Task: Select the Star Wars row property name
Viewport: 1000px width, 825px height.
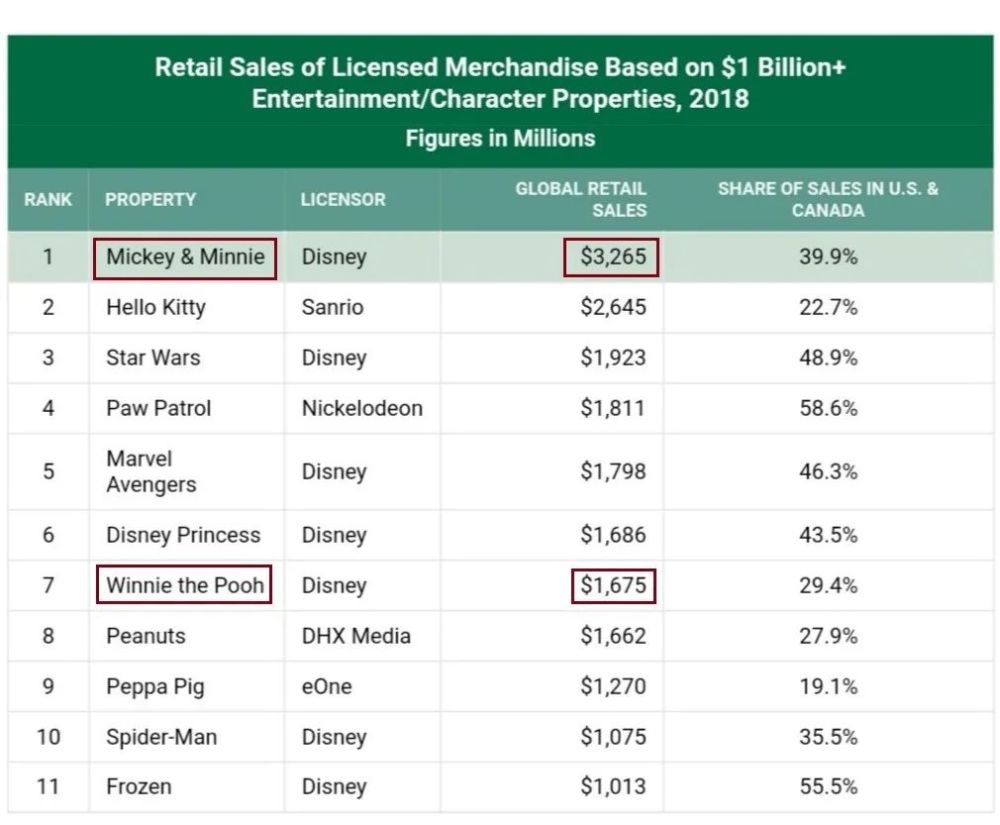Action: point(153,358)
